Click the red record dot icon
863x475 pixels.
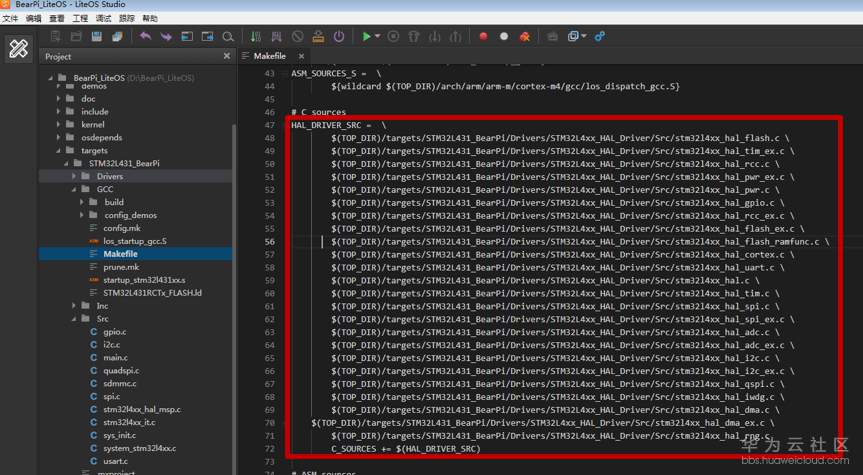coord(483,37)
